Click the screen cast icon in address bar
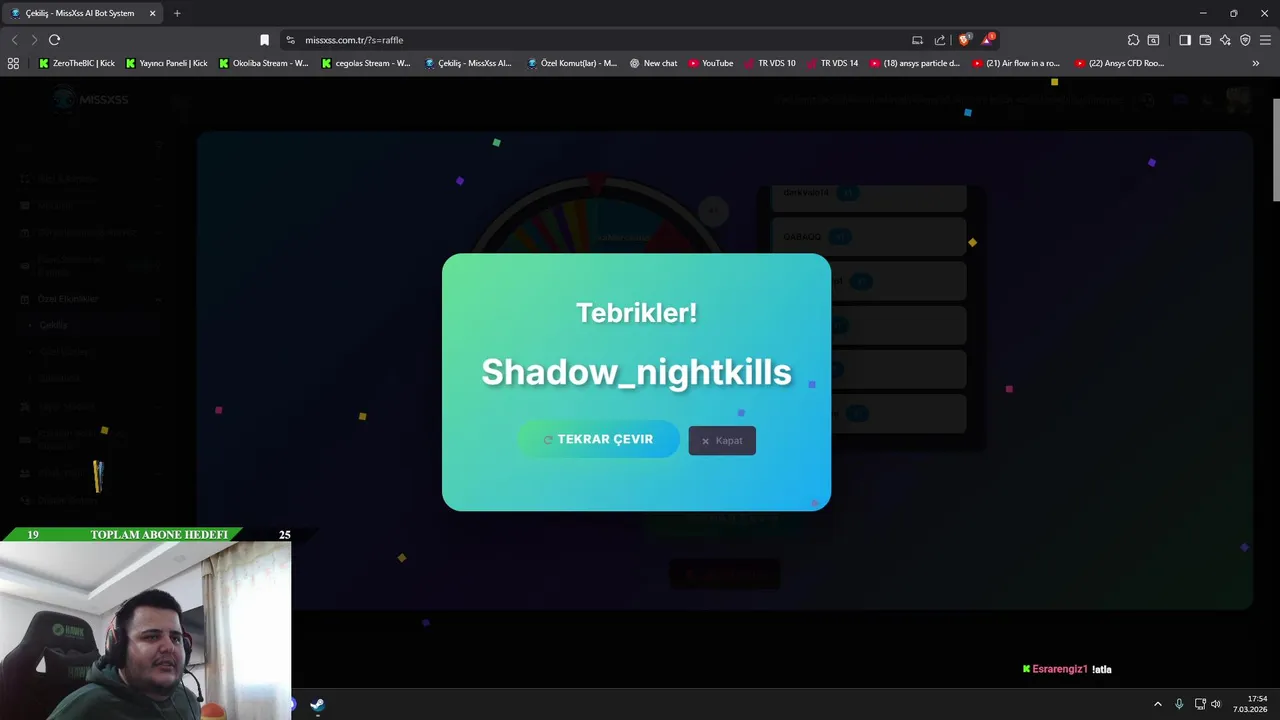1280x720 pixels. click(917, 40)
